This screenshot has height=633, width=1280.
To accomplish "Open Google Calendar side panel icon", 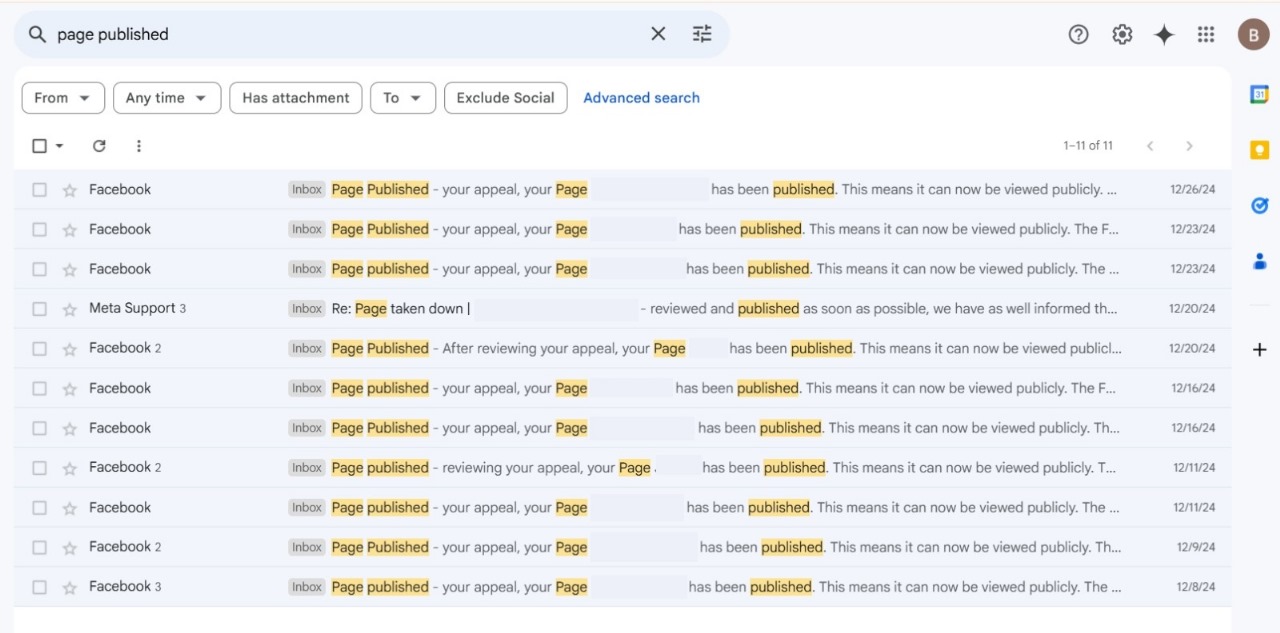I will click(x=1260, y=94).
